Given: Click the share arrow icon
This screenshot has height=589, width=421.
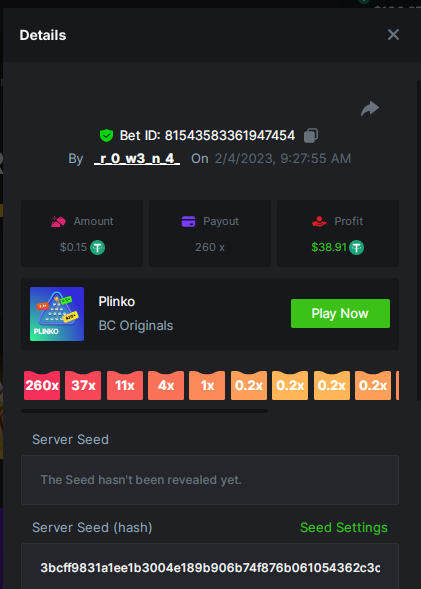Looking at the screenshot, I should click(370, 109).
